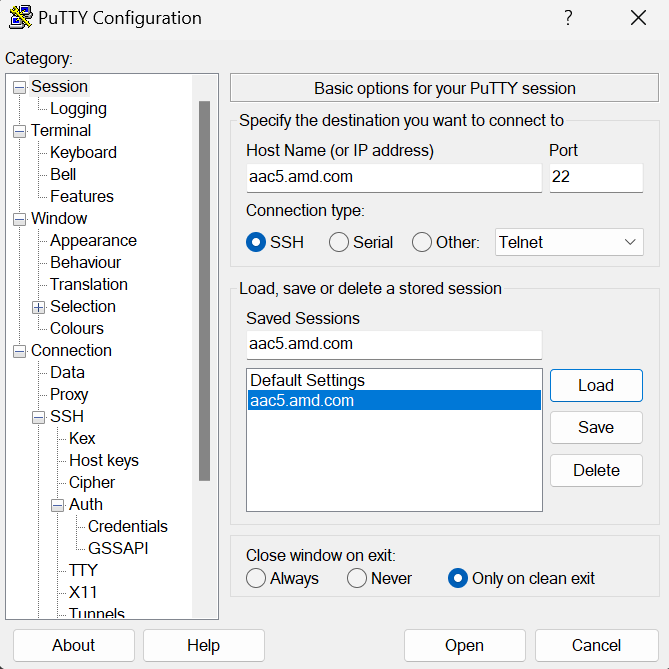Open the Host keys settings category
Image resolution: width=669 pixels, height=669 pixels.
pyautogui.click(x=104, y=460)
